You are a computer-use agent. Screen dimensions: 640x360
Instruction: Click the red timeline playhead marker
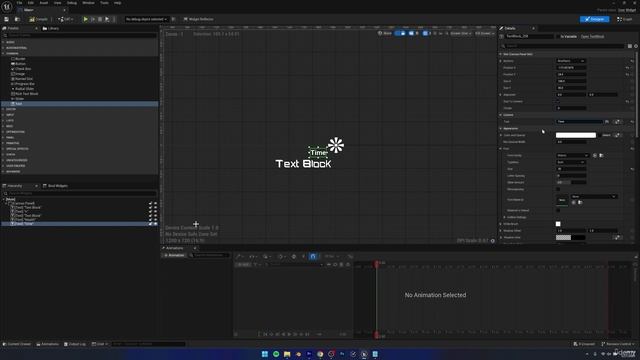377,264
